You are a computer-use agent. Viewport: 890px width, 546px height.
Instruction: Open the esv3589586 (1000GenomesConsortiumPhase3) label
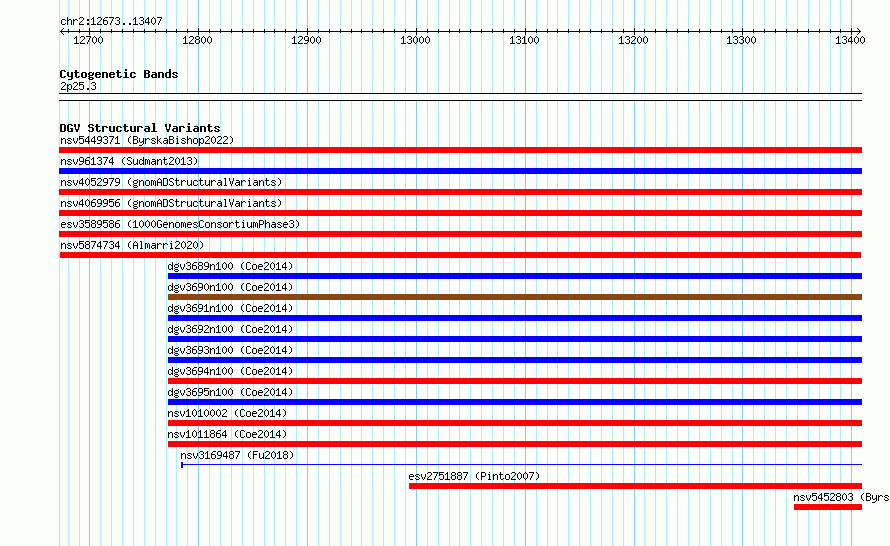(180, 224)
